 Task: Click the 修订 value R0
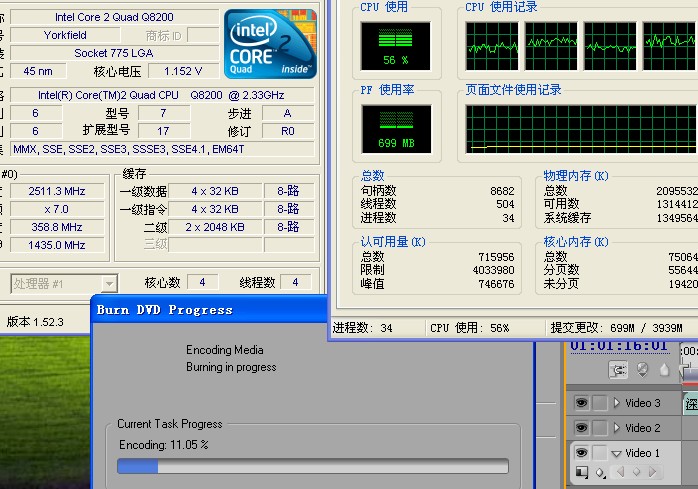tap(288, 131)
